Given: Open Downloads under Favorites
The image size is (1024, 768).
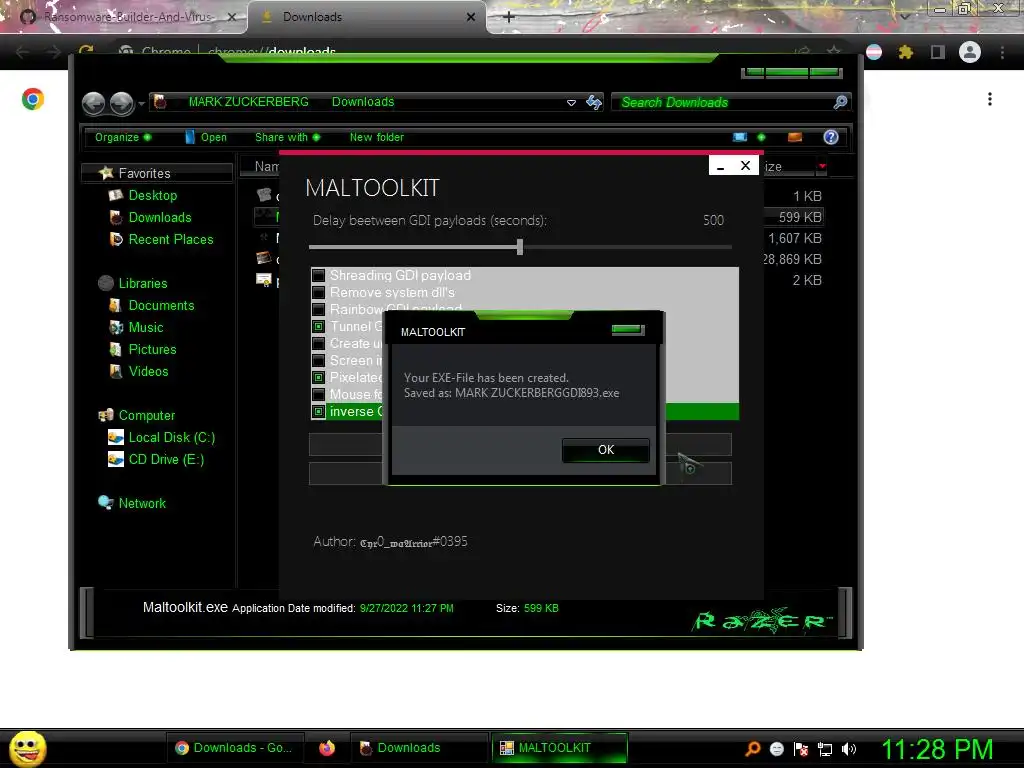Looking at the screenshot, I should tap(160, 217).
